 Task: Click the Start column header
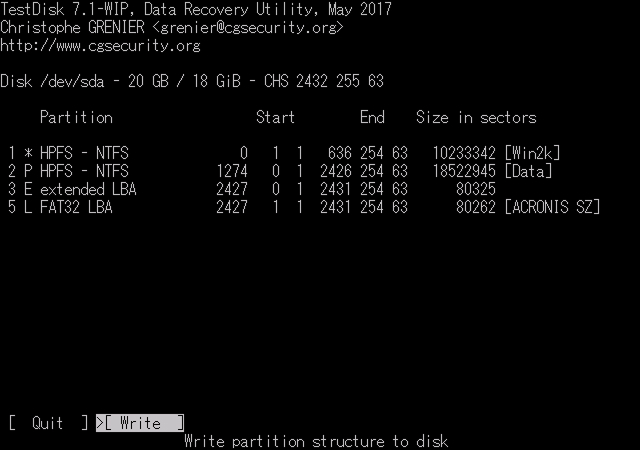[x=276, y=118]
